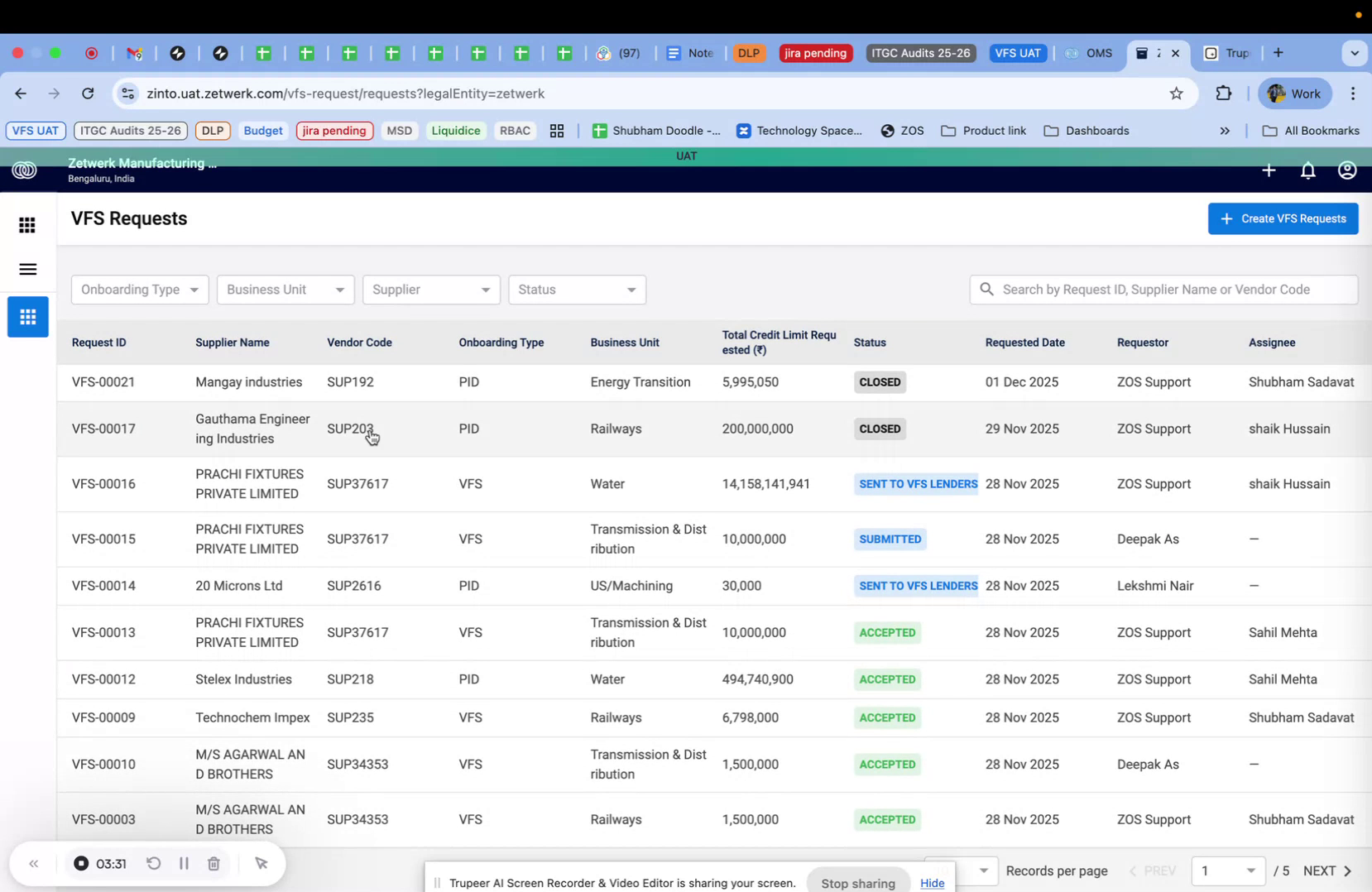1372x892 pixels.
Task: Pause the Trupeer screen recording
Action: click(x=184, y=863)
